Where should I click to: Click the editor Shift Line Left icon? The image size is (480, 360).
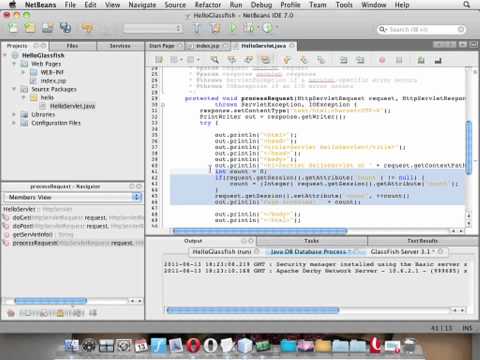point(343,60)
